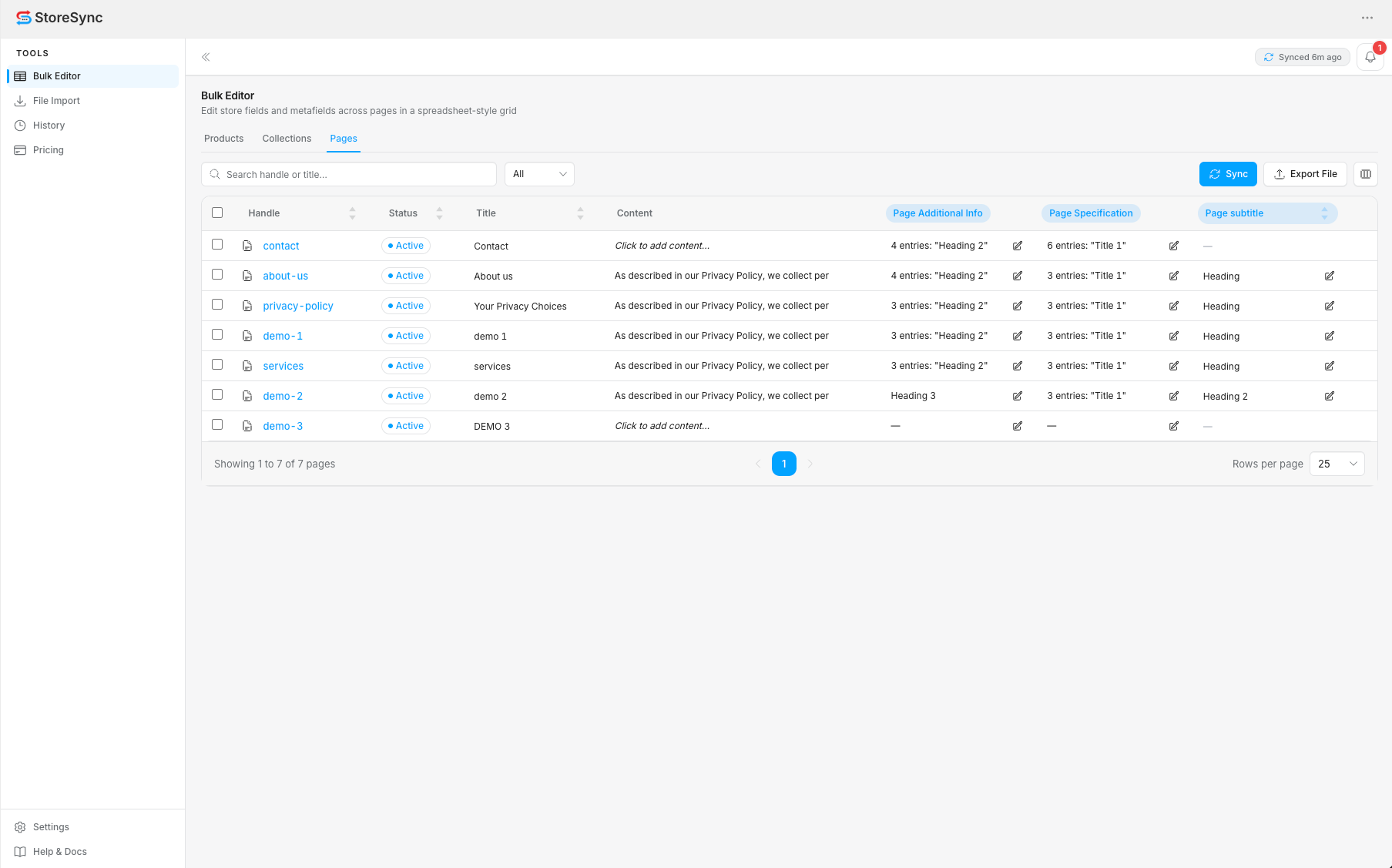The width and height of the screenshot is (1392, 868).
Task: Switch to the Collections tab
Action: click(x=287, y=139)
